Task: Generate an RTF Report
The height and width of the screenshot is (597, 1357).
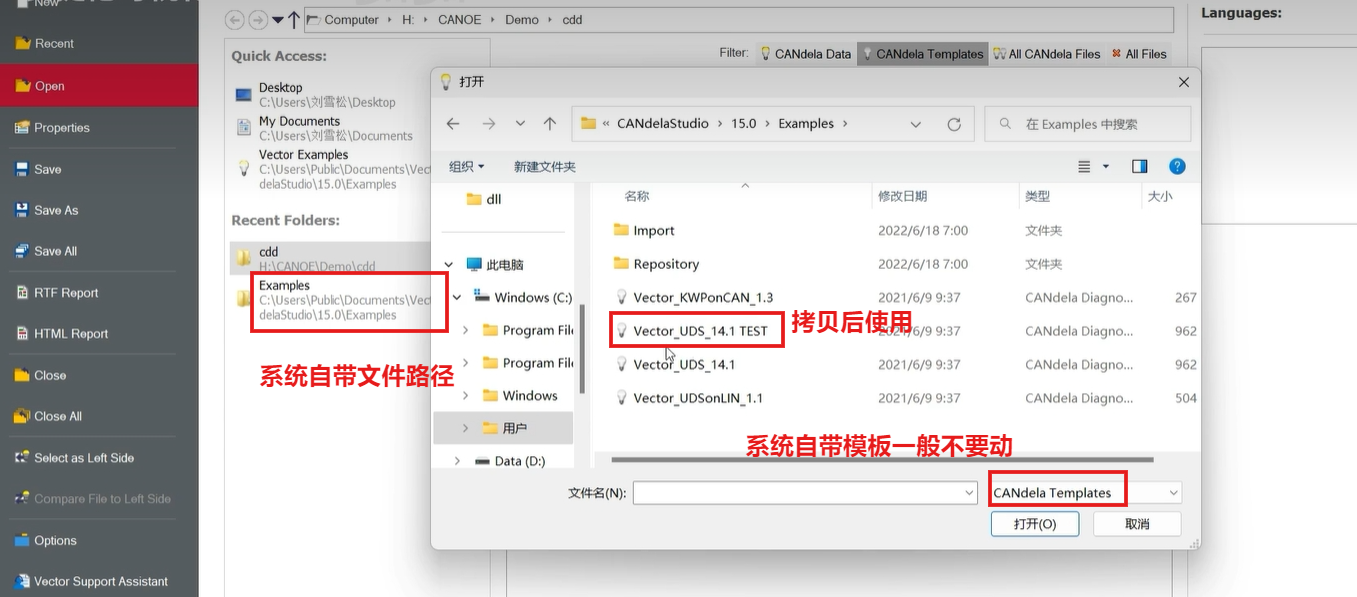Action: coord(66,293)
